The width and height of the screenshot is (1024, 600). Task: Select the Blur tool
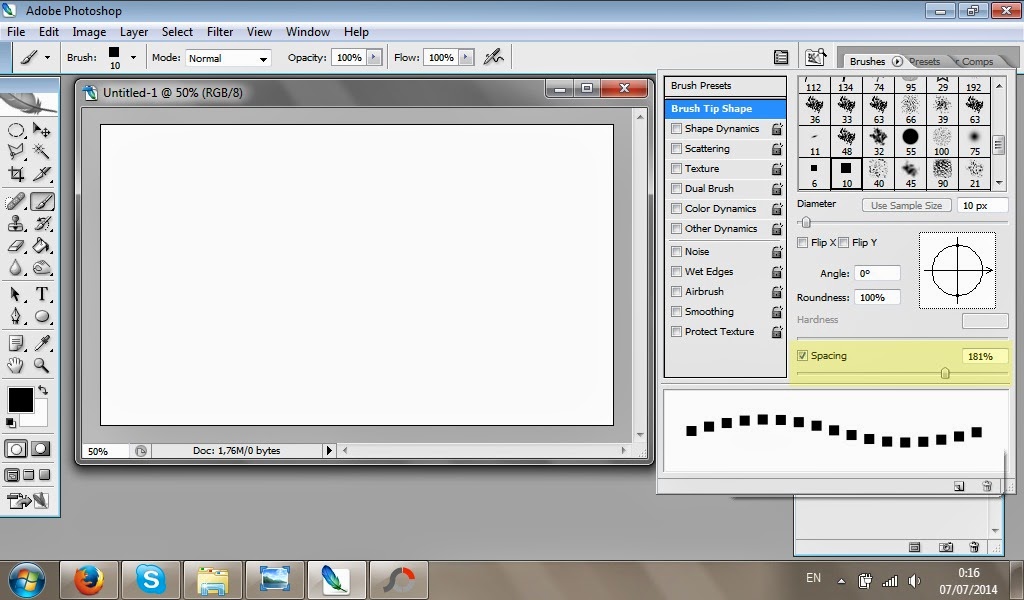tap(16, 268)
